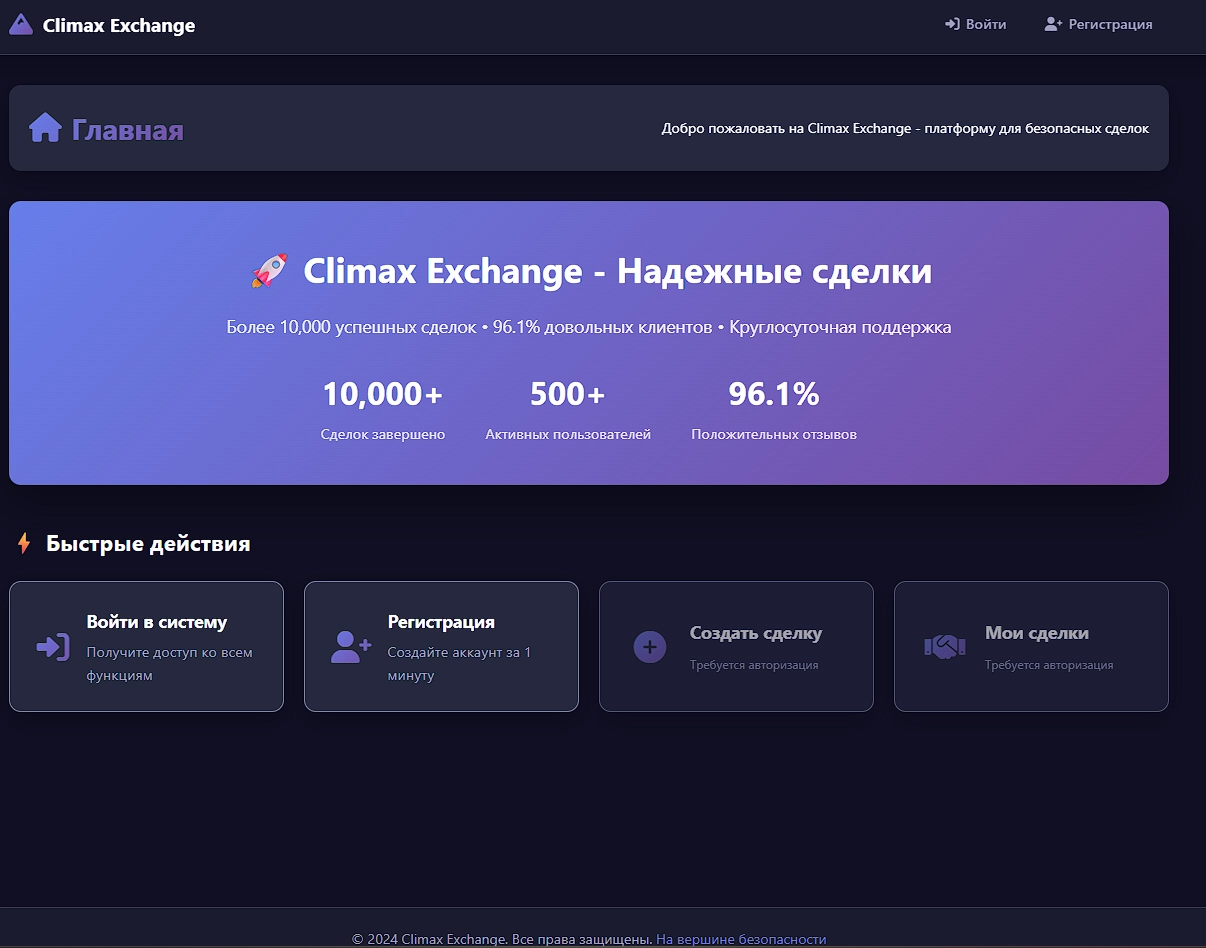Viewport: 1206px width, 948px height.
Task: Click the 96.1% positive reviews statistic
Action: (773, 395)
